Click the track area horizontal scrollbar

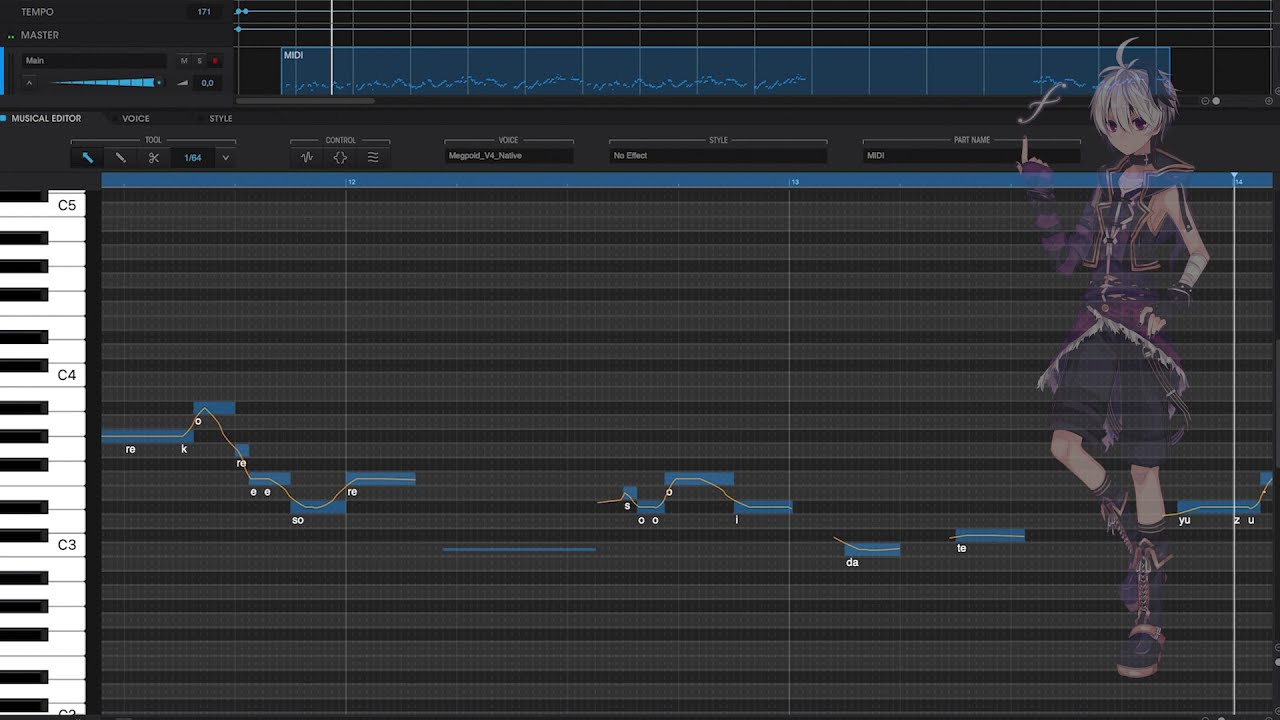(x=305, y=100)
